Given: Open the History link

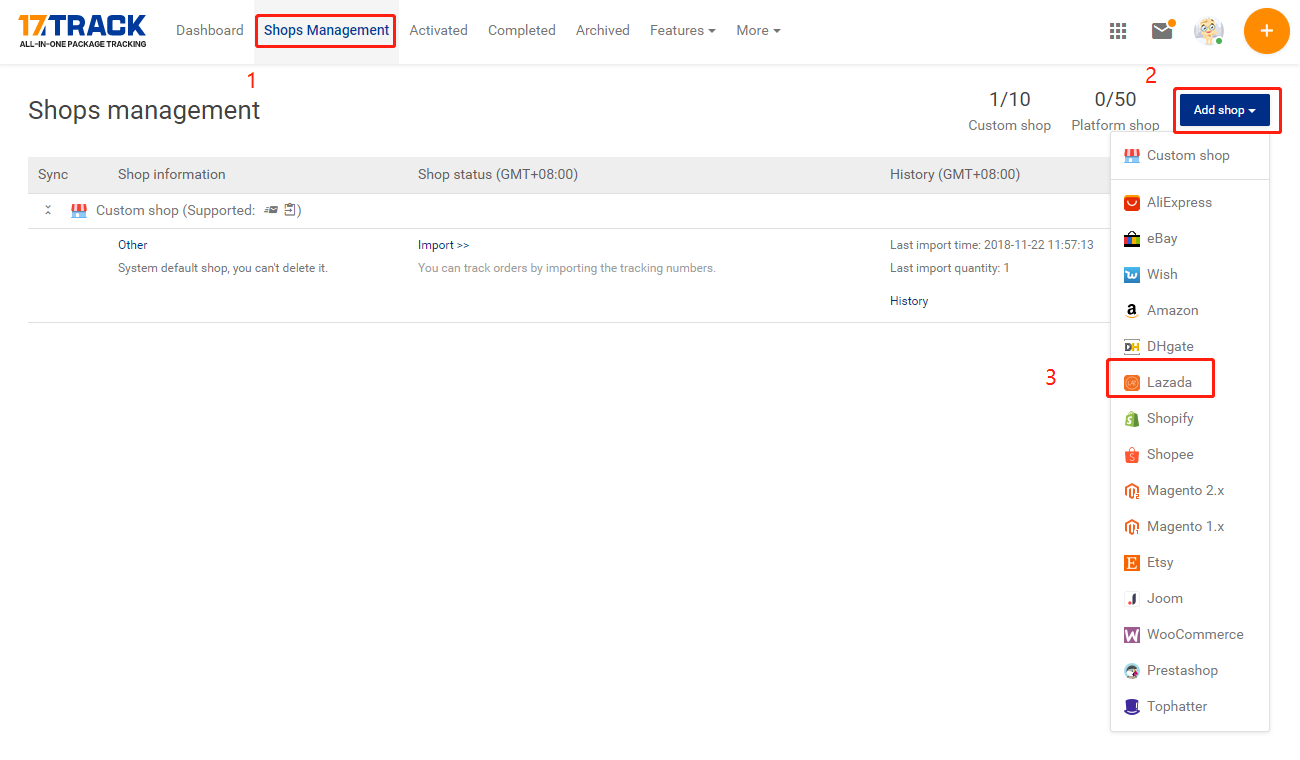Looking at the screenshot, I should (908, 301).
